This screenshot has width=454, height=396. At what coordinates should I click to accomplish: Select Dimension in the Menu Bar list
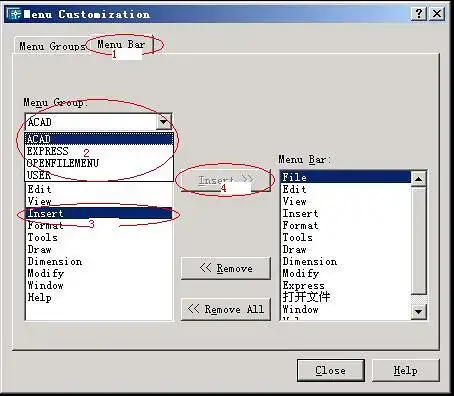tap(346, 261)
